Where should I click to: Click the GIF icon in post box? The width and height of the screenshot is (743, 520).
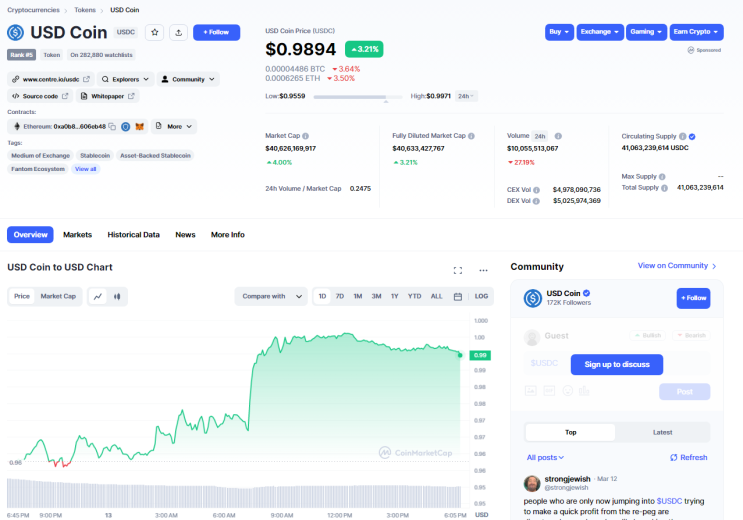(549, 391)
